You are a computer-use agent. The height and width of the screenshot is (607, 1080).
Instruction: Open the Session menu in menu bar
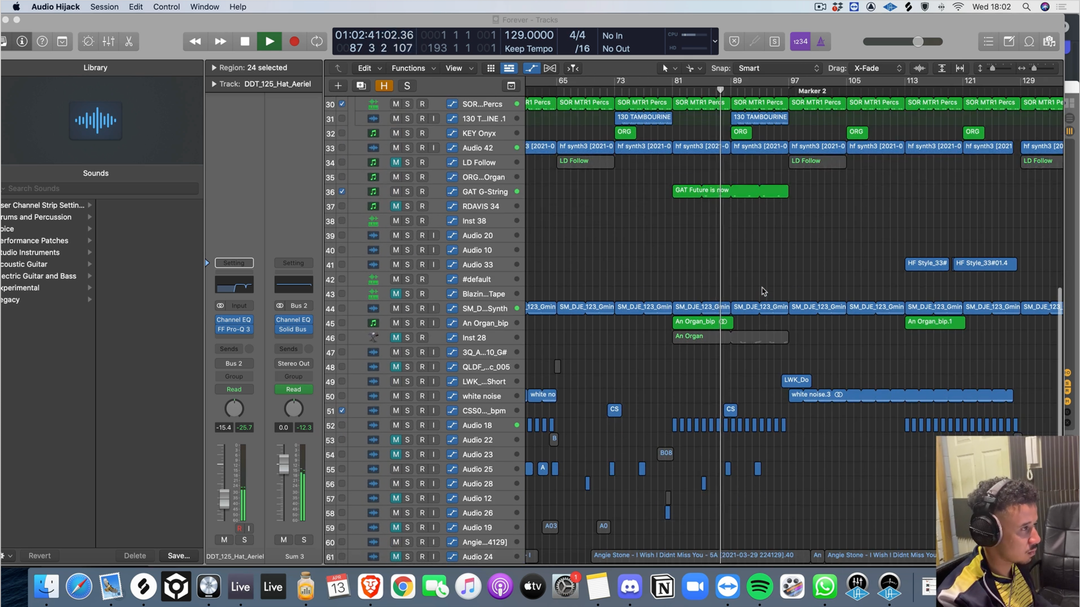104,7
